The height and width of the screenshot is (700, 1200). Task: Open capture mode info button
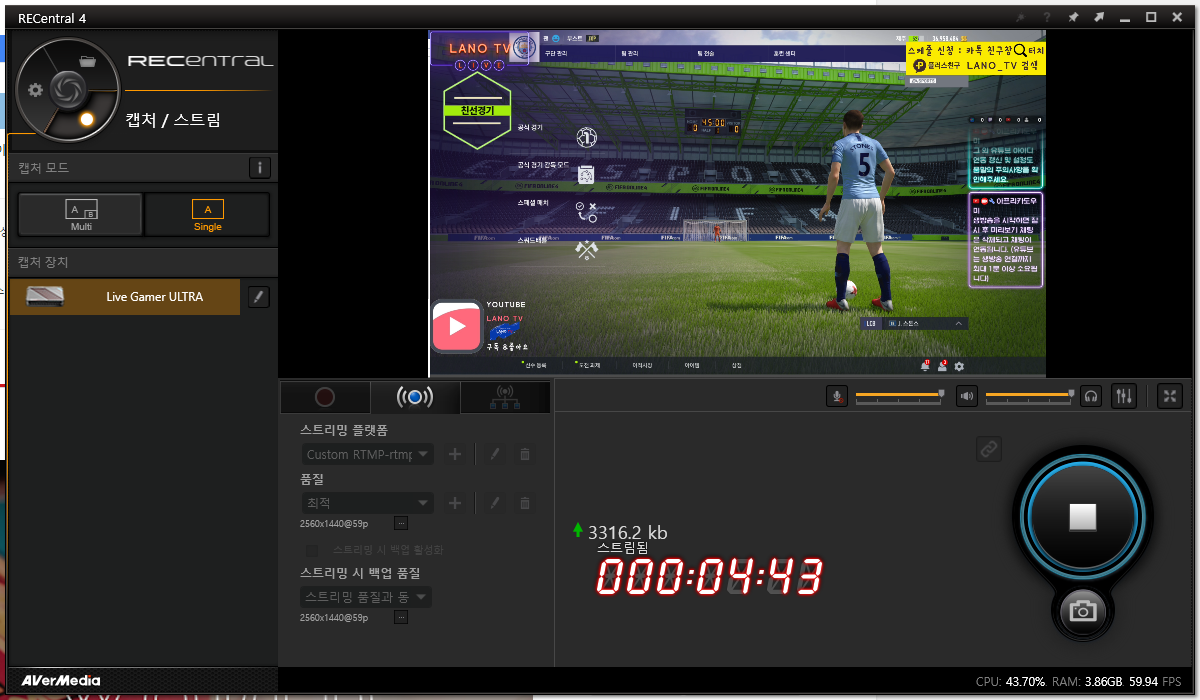(259, 168)
